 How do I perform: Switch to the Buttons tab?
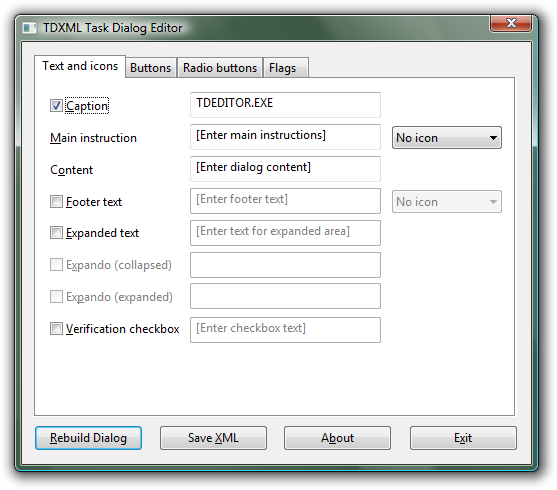pos(151,68)
